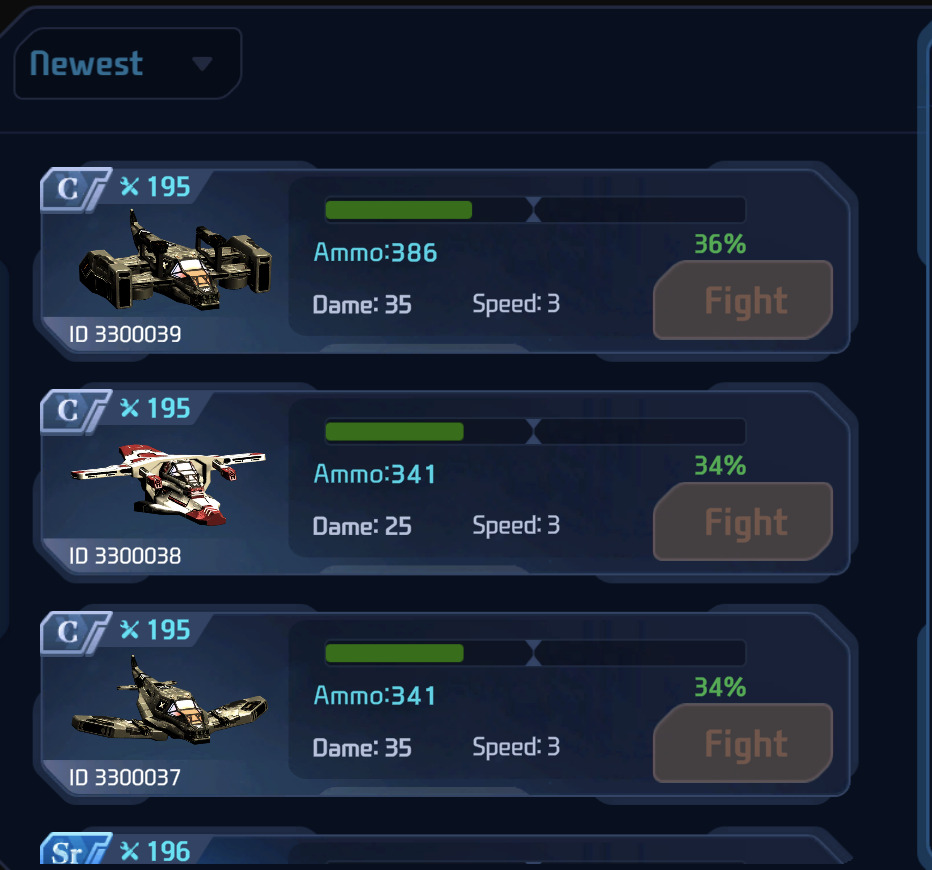The image size is (932, 870).
Task: Click Fight for ship ID 3300037
Action: [743, 743]
